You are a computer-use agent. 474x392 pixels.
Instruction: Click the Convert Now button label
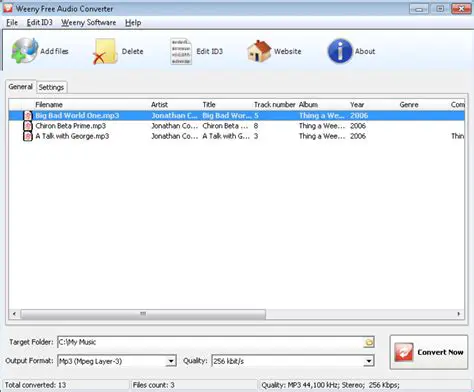pyautogui.click(x=440, y=352)
